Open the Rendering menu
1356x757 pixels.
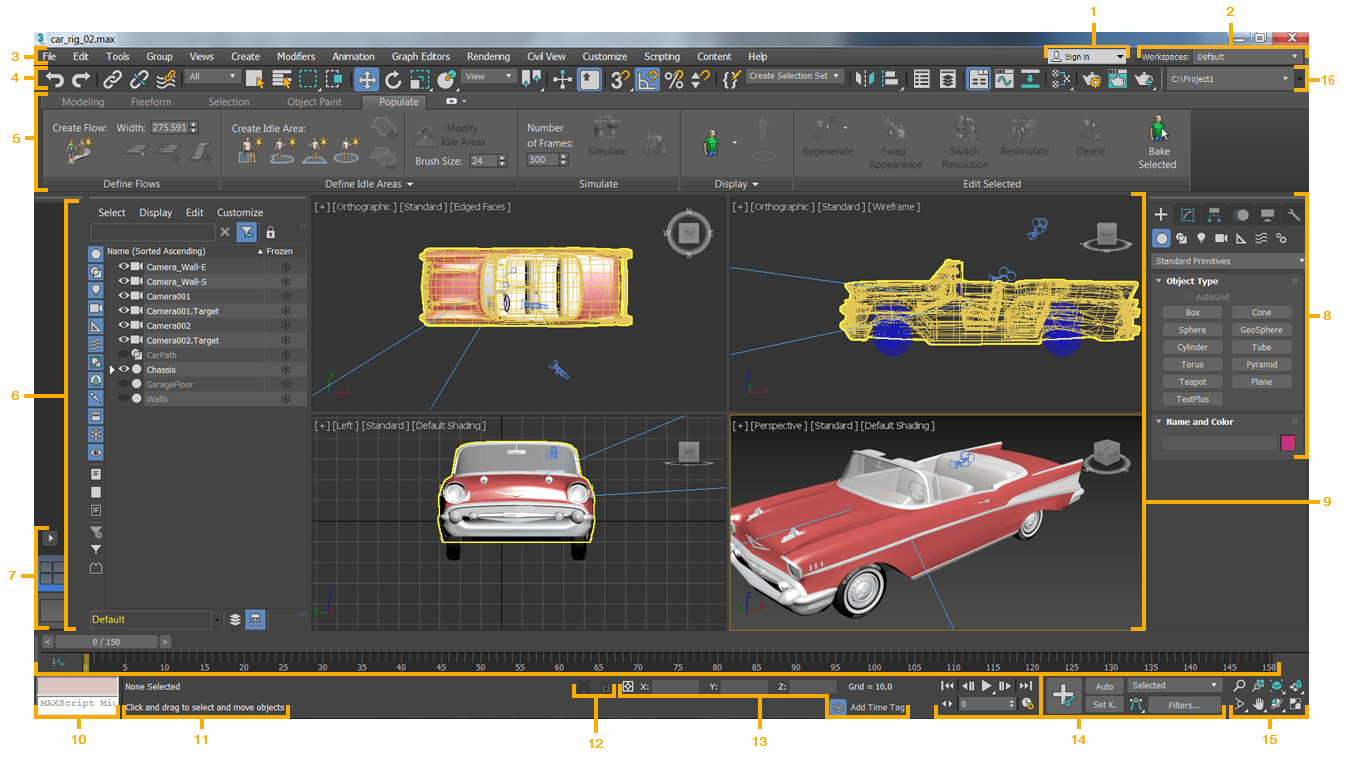point(488,57)
